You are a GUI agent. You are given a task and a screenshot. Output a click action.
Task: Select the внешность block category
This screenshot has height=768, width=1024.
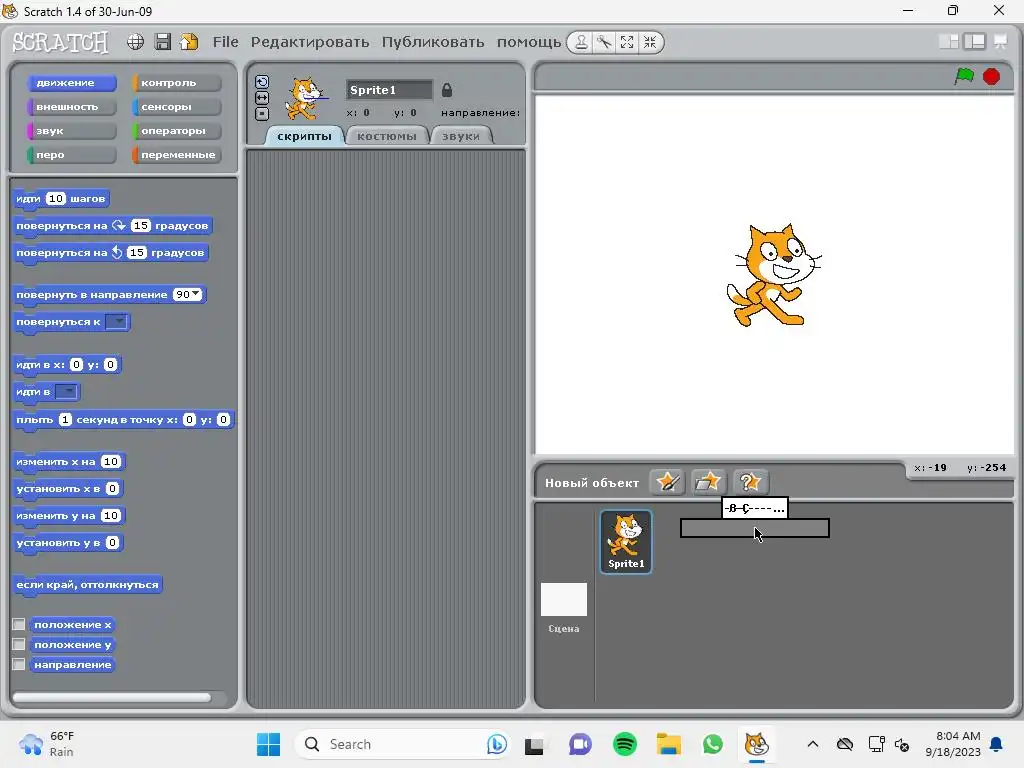(71, 106)
